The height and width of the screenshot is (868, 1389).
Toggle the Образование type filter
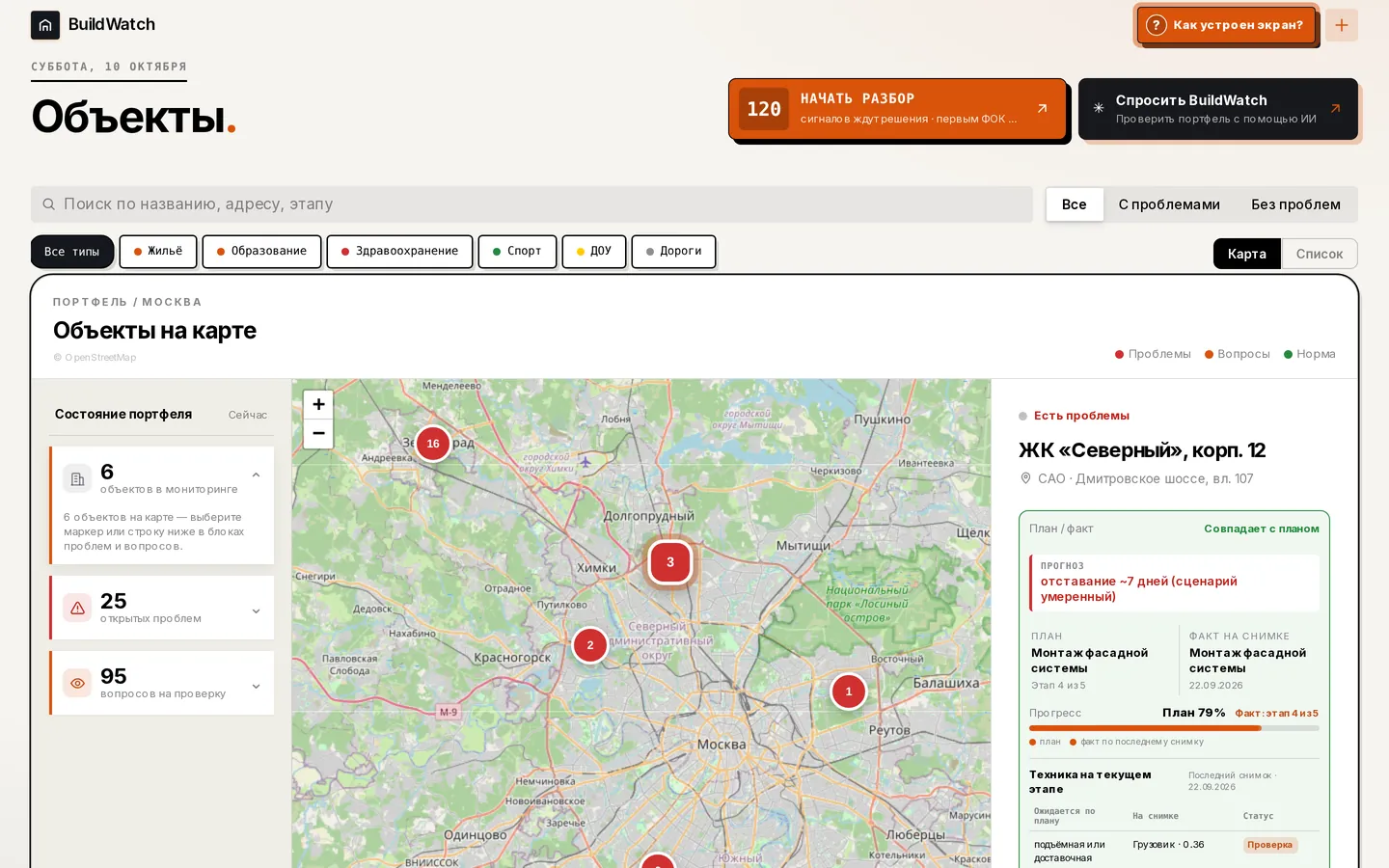[261, 252]
